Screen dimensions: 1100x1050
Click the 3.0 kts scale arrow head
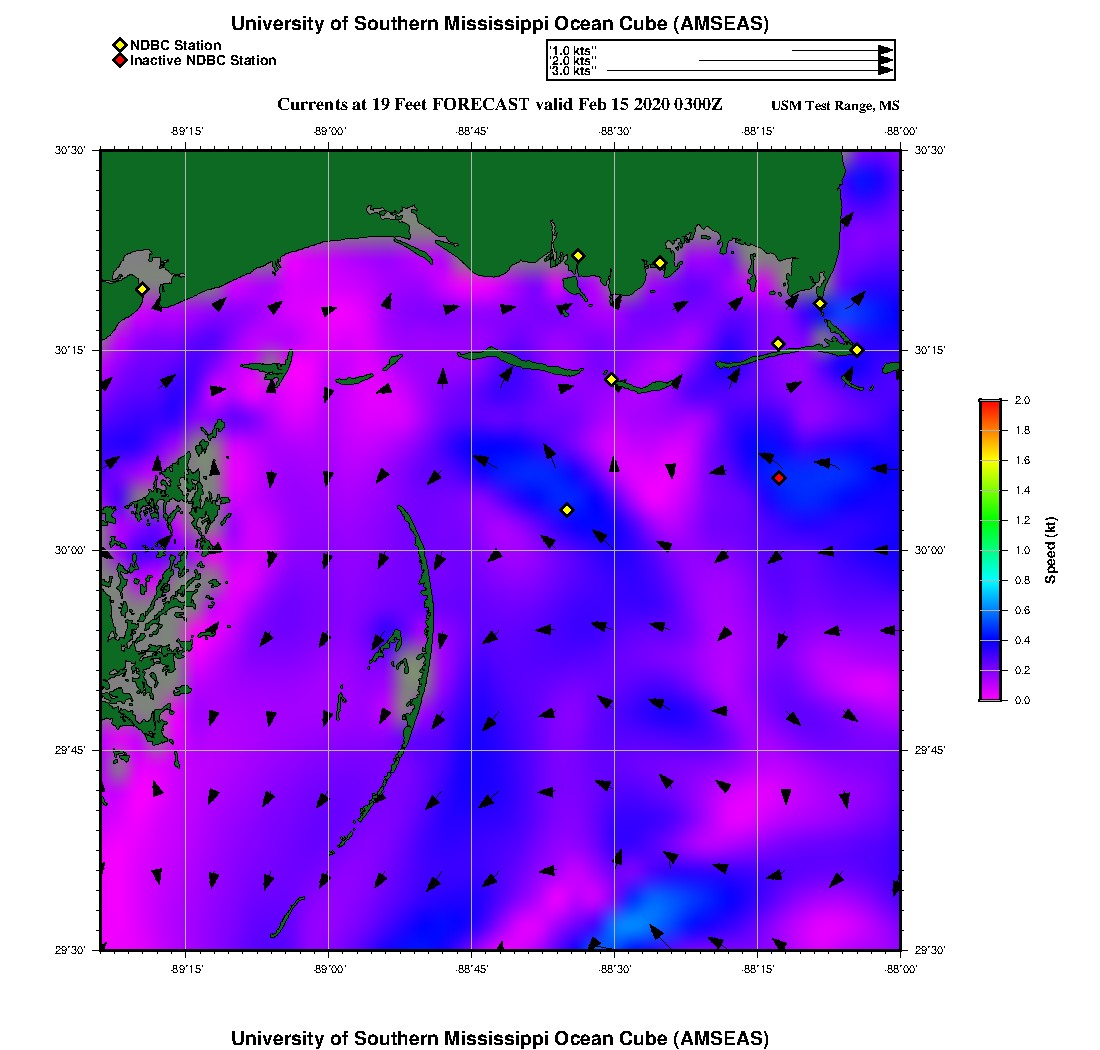click(x=885, y=71)
